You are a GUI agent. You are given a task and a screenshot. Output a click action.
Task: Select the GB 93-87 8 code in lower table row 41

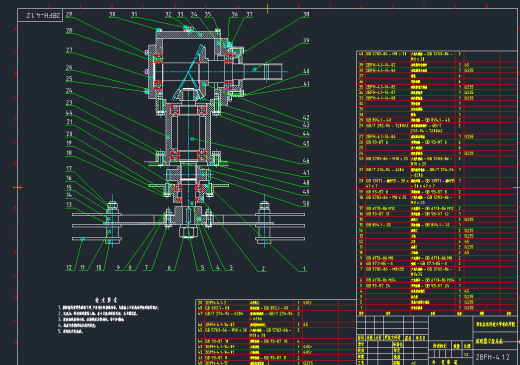[x=215, y=358]
